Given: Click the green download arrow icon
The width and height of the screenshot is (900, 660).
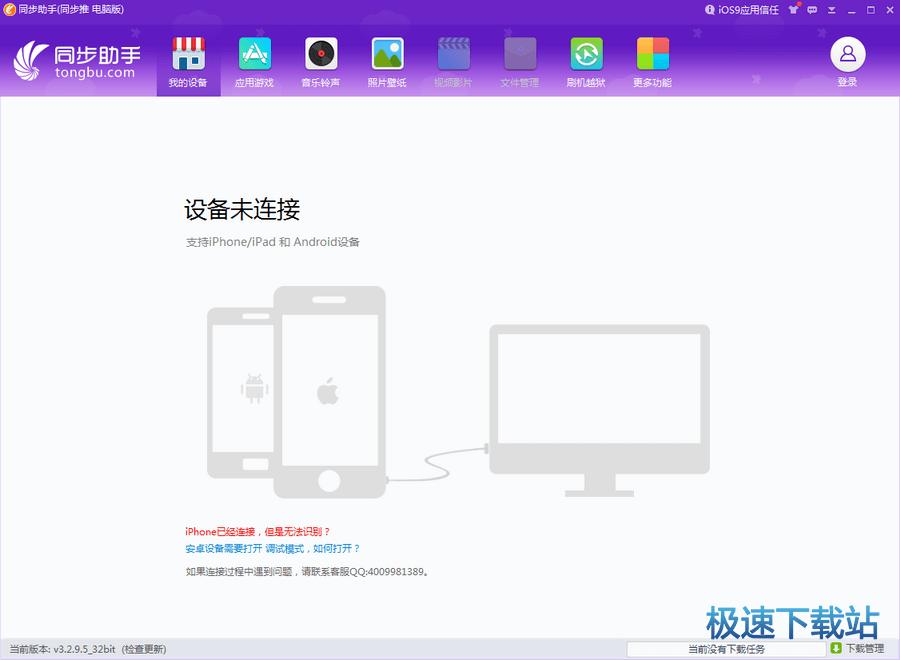Looking at the screenshot, I should coord(836,649).
